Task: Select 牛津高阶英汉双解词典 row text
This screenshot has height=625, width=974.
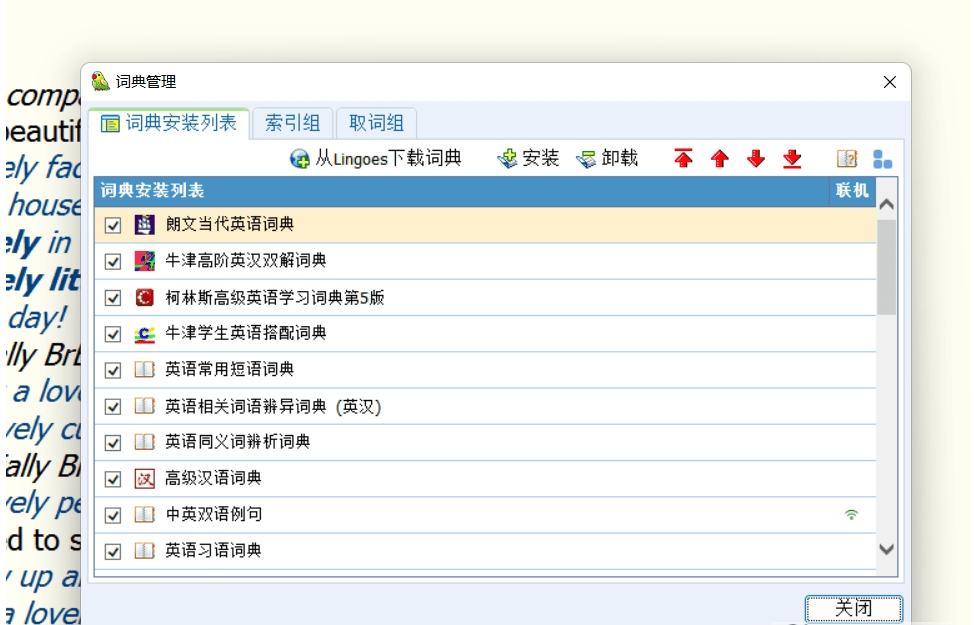Action: click(x=245, y=260)
